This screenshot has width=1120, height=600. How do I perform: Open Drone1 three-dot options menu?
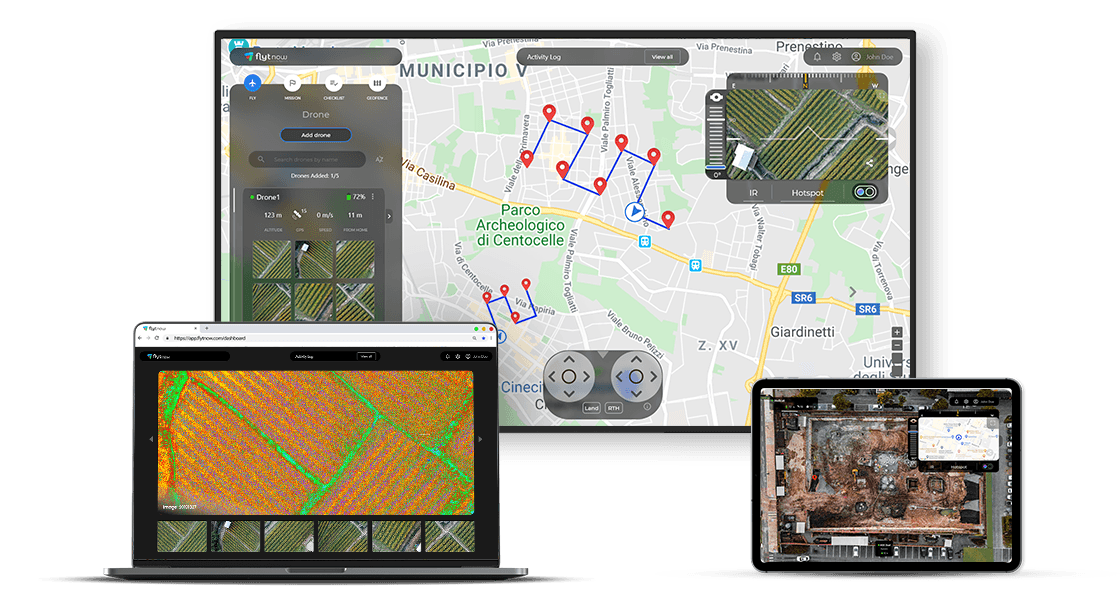[x=373, y=196]
